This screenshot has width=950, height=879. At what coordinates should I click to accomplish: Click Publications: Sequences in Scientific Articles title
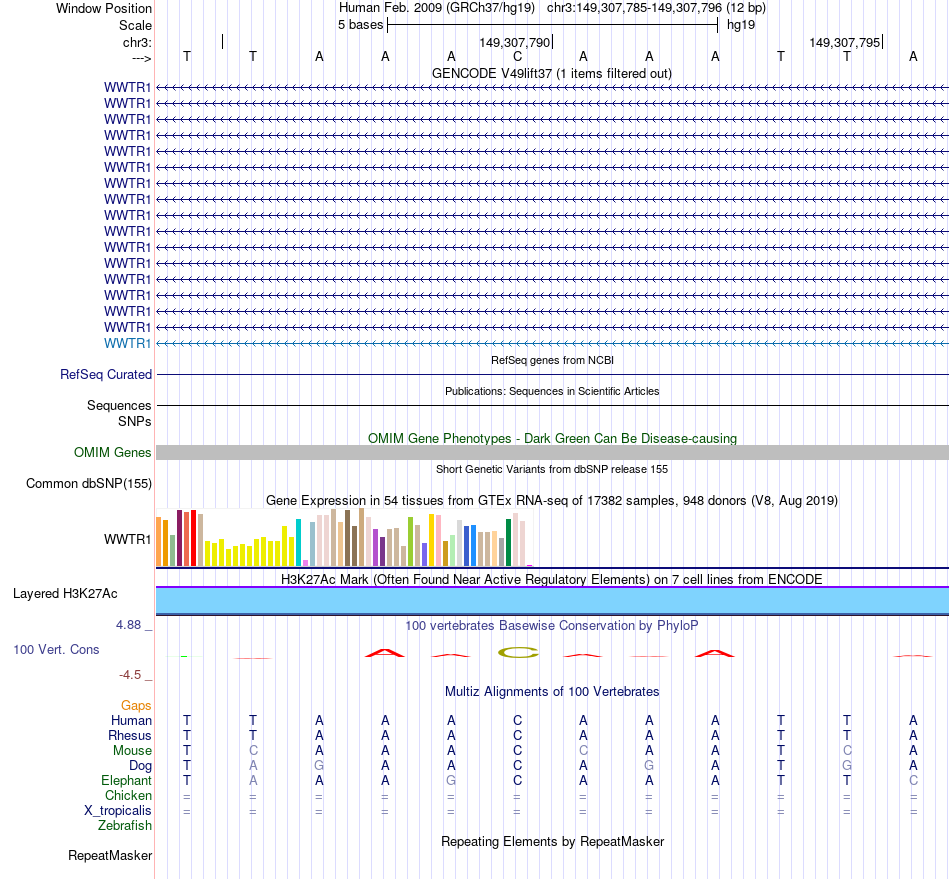pyautogui.click(x=552, y=391)
